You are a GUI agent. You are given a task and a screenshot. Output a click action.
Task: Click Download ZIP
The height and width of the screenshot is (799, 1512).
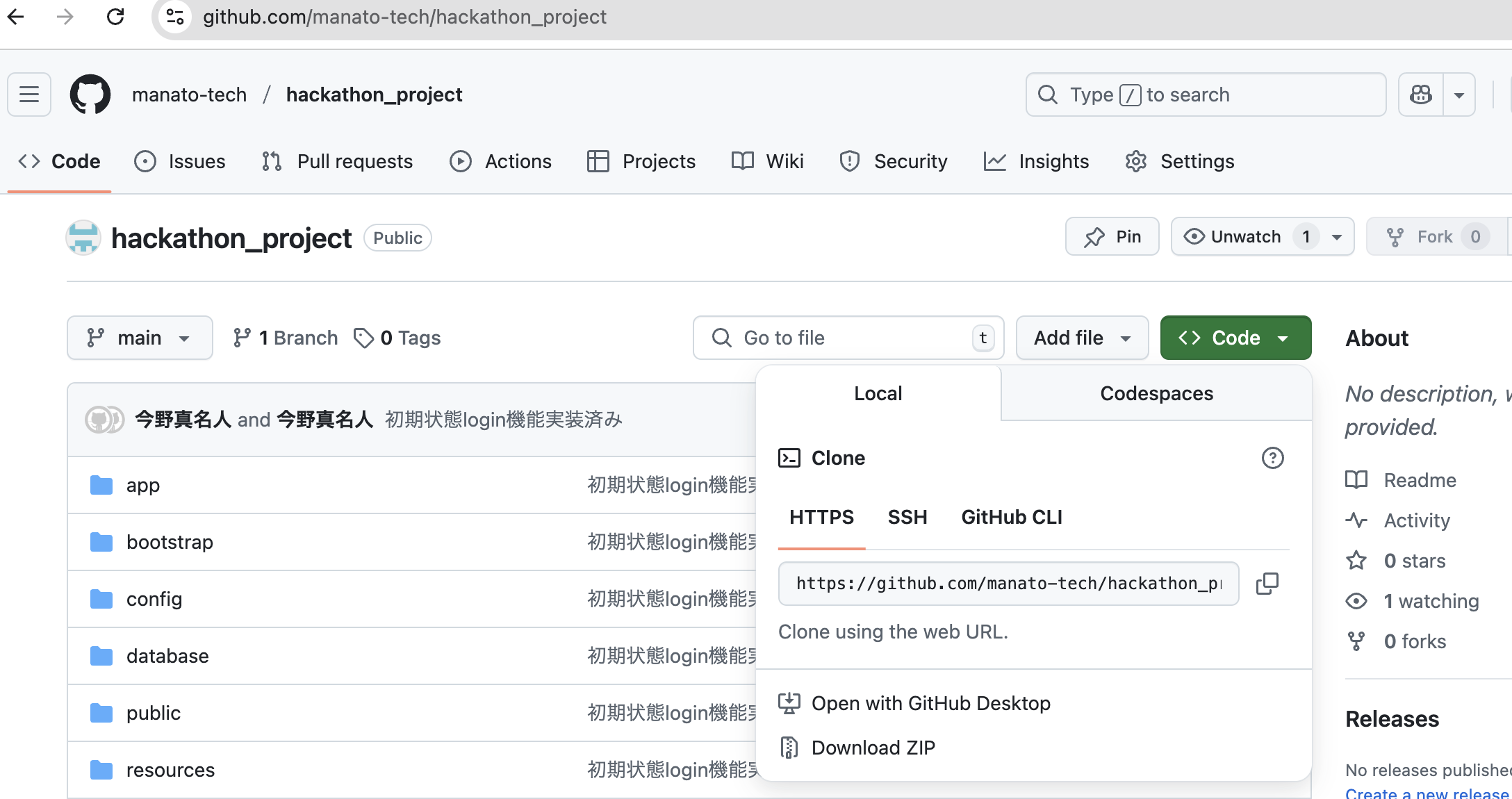point(873,748)
